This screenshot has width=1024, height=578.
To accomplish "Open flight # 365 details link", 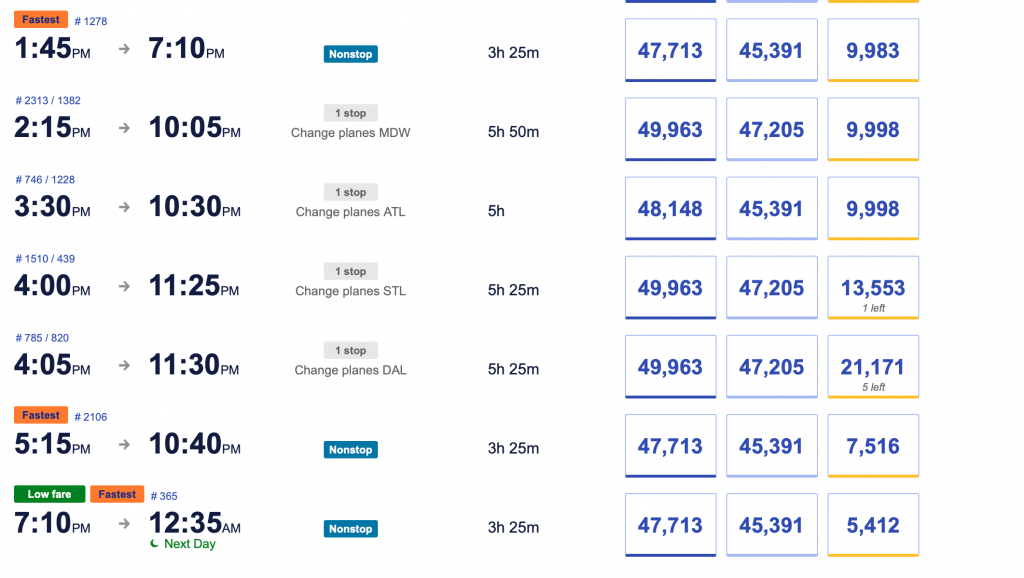I will (164, 496).
